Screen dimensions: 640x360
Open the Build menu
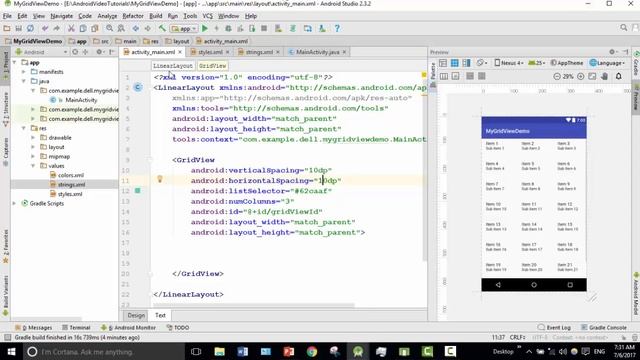(x=156, y=16)
